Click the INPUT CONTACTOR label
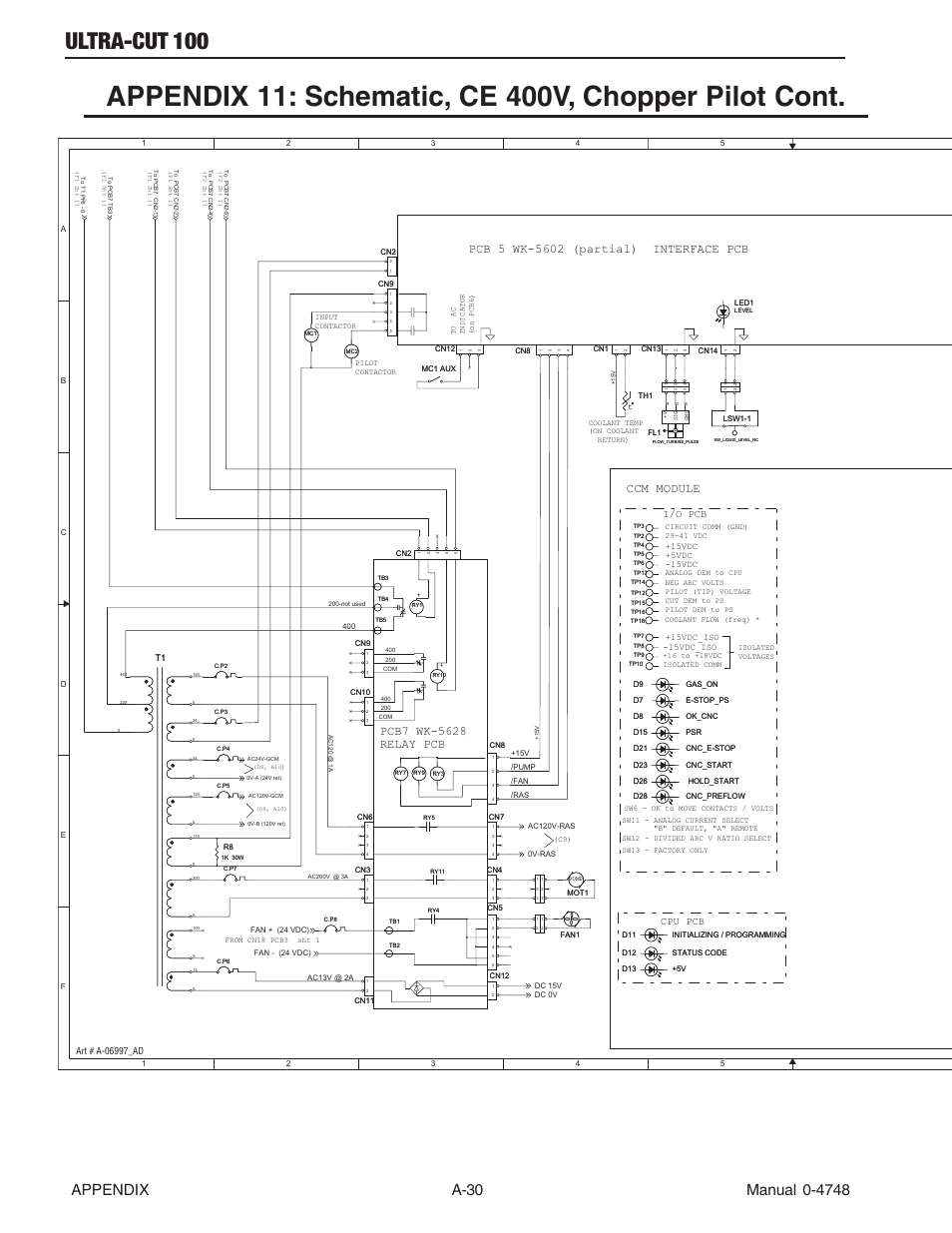 (x=334, y=321)
